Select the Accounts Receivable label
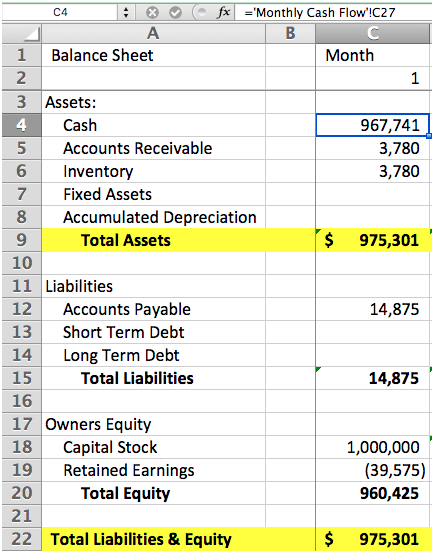Image resolution: width=434 pixels, height=551 pixels. tap(153, 148)
